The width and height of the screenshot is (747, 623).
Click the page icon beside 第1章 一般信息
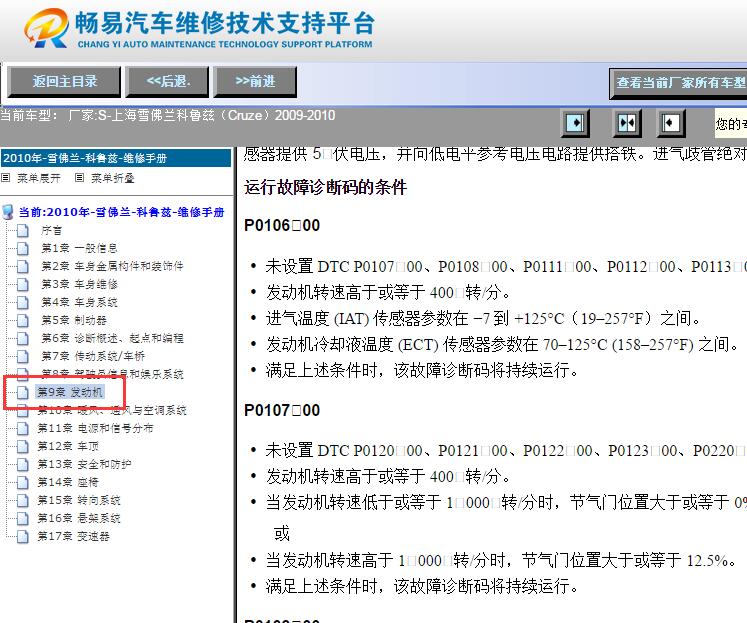pos(22,248)
